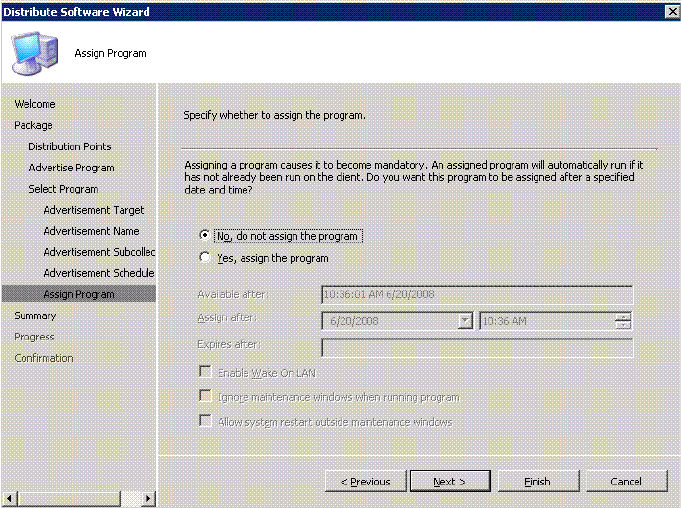Viewport: 681px width, 508px height.
Task: Enable Wake On LAN checkbox
Action: [205, 372]
